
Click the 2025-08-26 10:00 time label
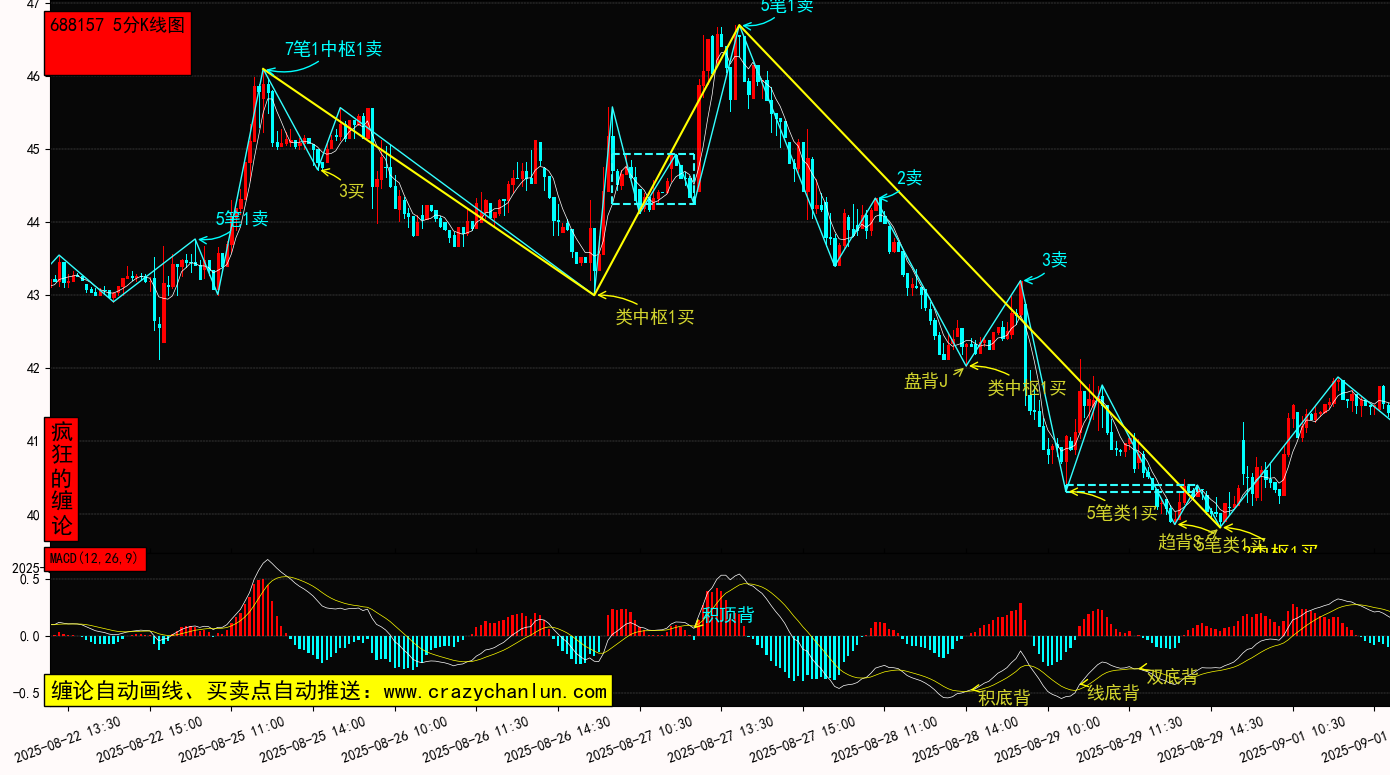point(396,739)
